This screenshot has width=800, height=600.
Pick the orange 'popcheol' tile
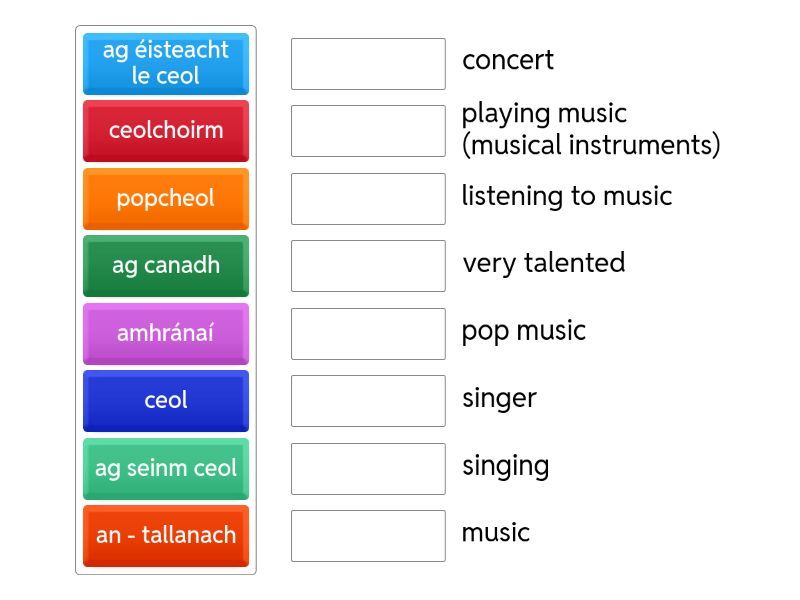[x=166, y=198]
